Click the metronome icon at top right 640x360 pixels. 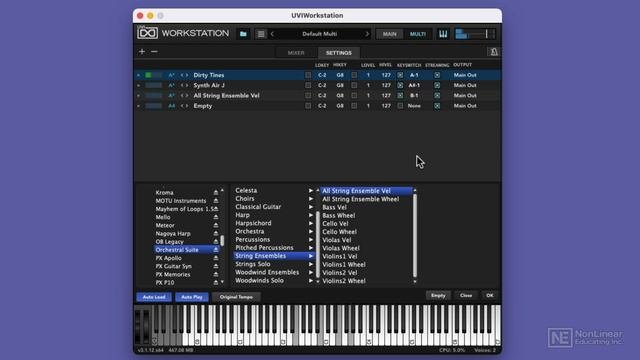[493, 52]
